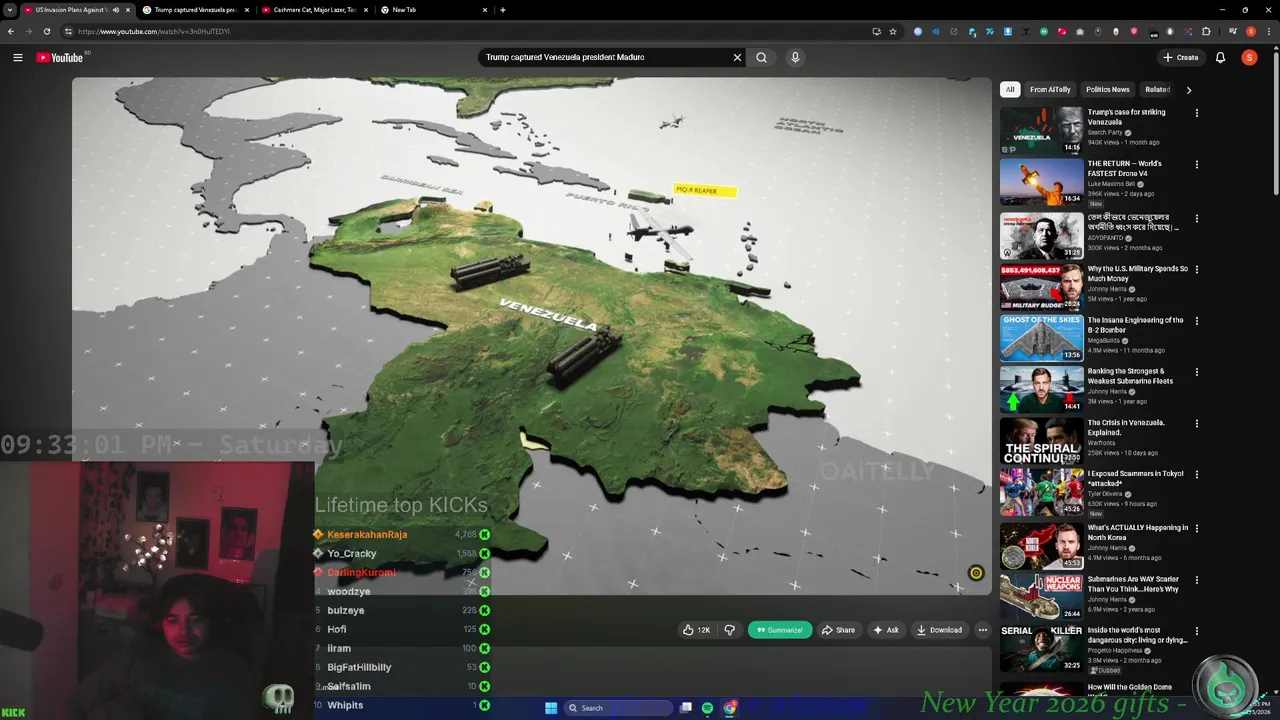
Task: Switch to Cashmere Cat, Major Lazer tab
Action: 315,10
